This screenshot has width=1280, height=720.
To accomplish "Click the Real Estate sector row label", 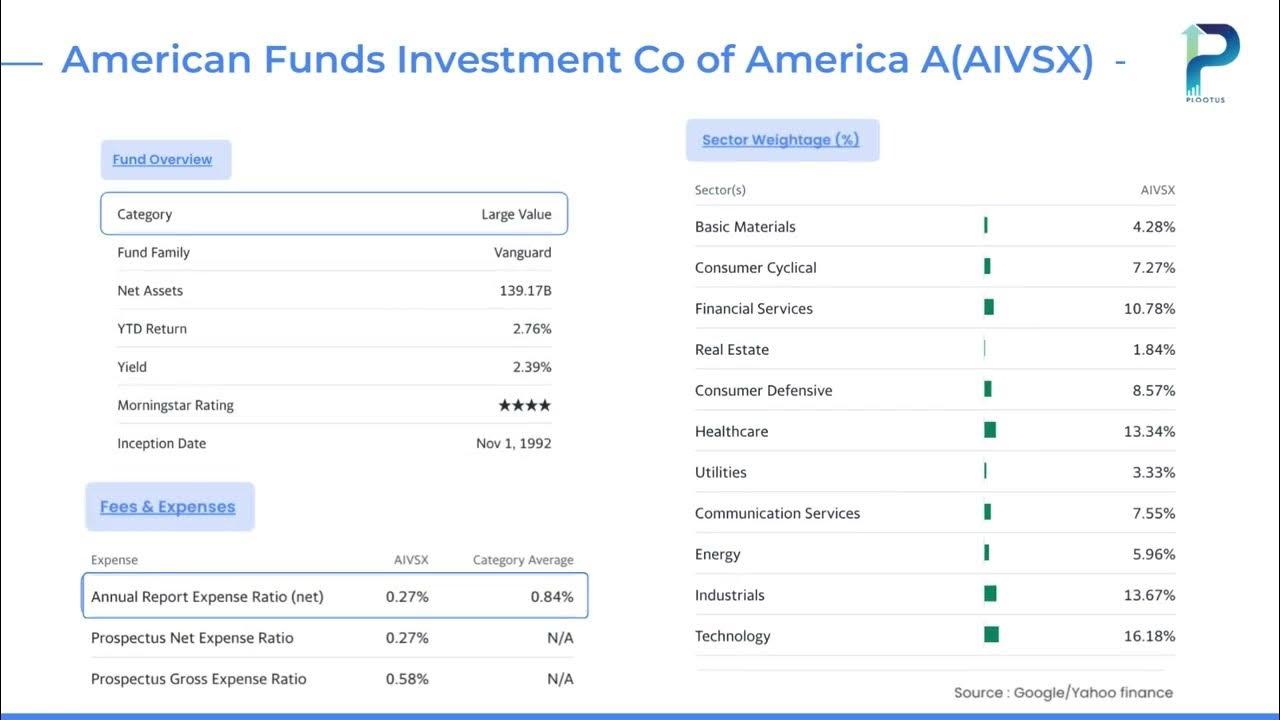I will point(732,350).
